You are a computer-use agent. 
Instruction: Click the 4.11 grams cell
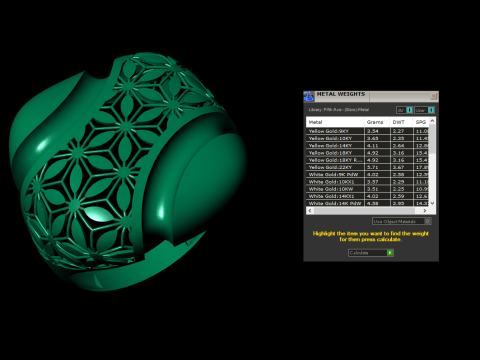(377, 146)
